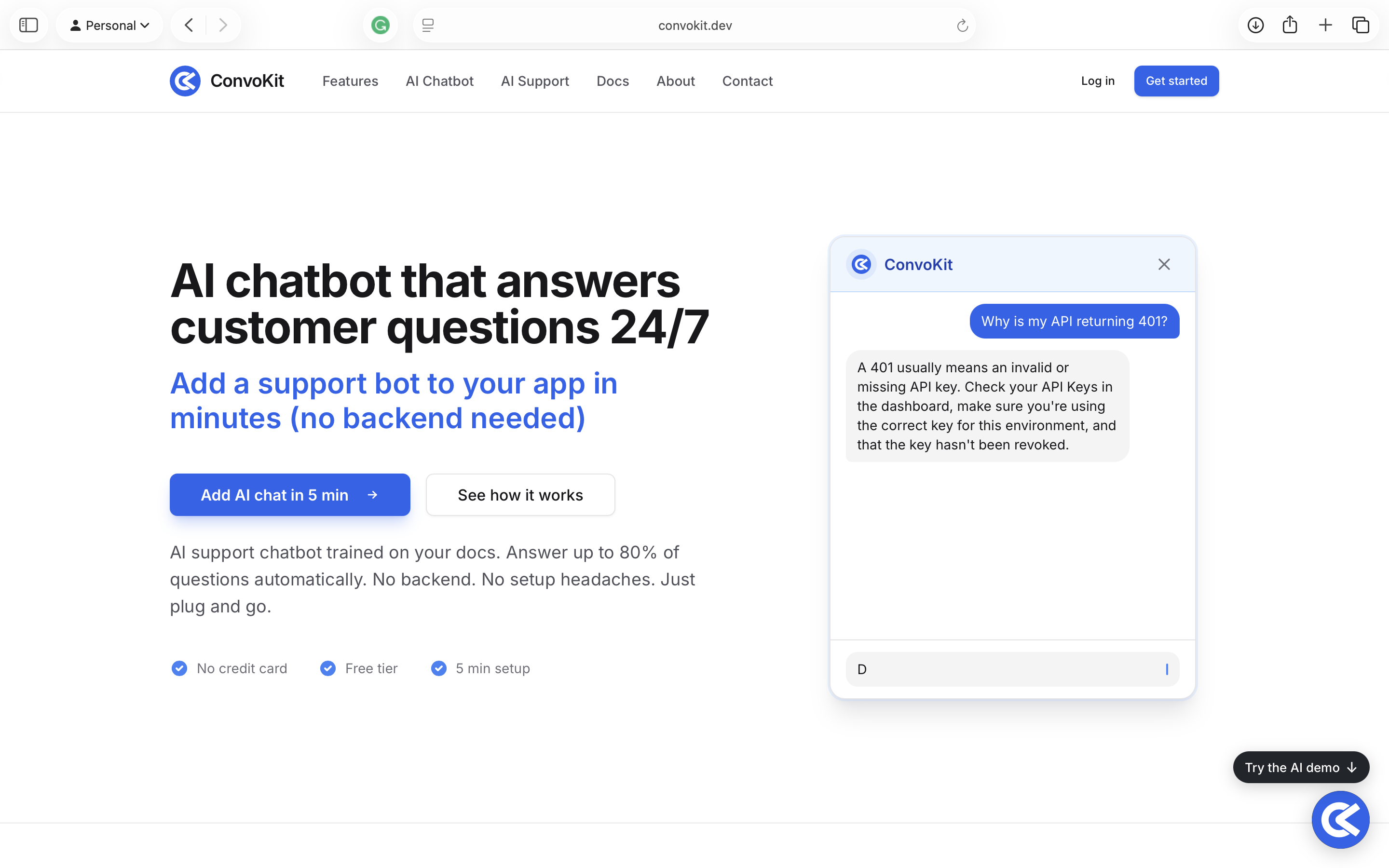This screenshot has width=1389, height=868.
Task: Share the current page
Action: [x=1290, y=25]
